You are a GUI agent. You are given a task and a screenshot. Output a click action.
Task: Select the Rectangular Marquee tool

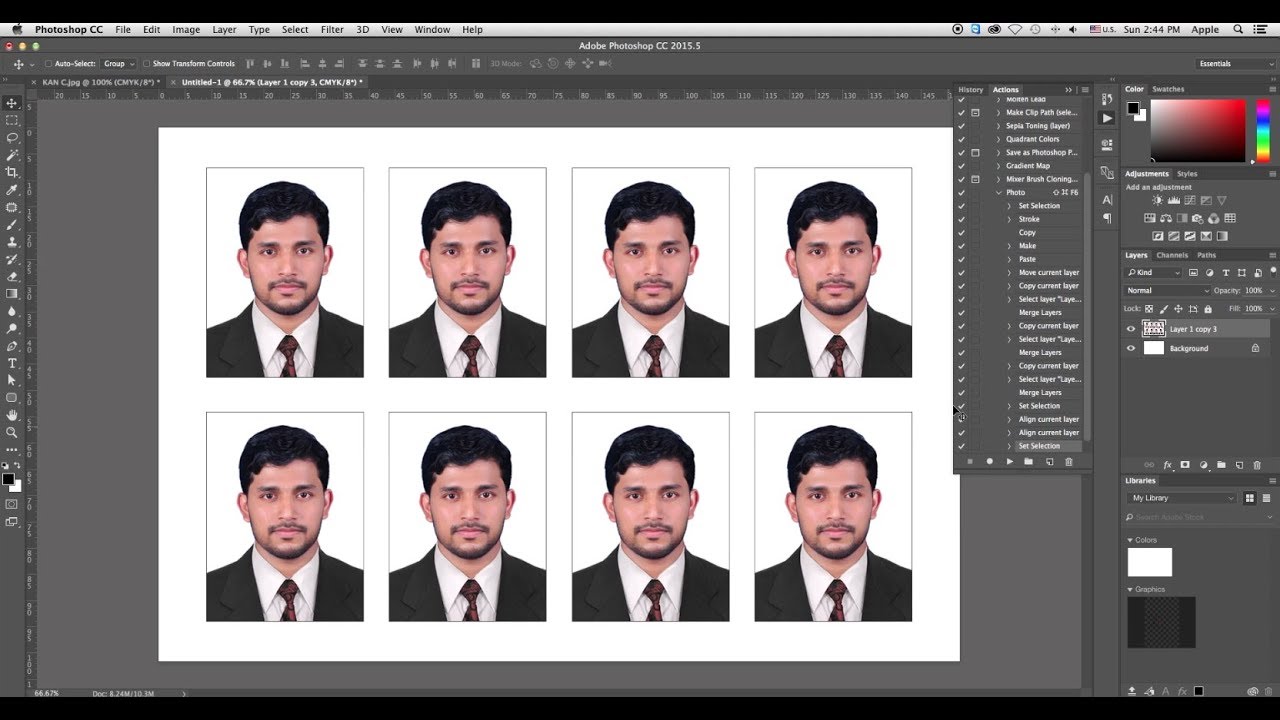coord(12,120)
